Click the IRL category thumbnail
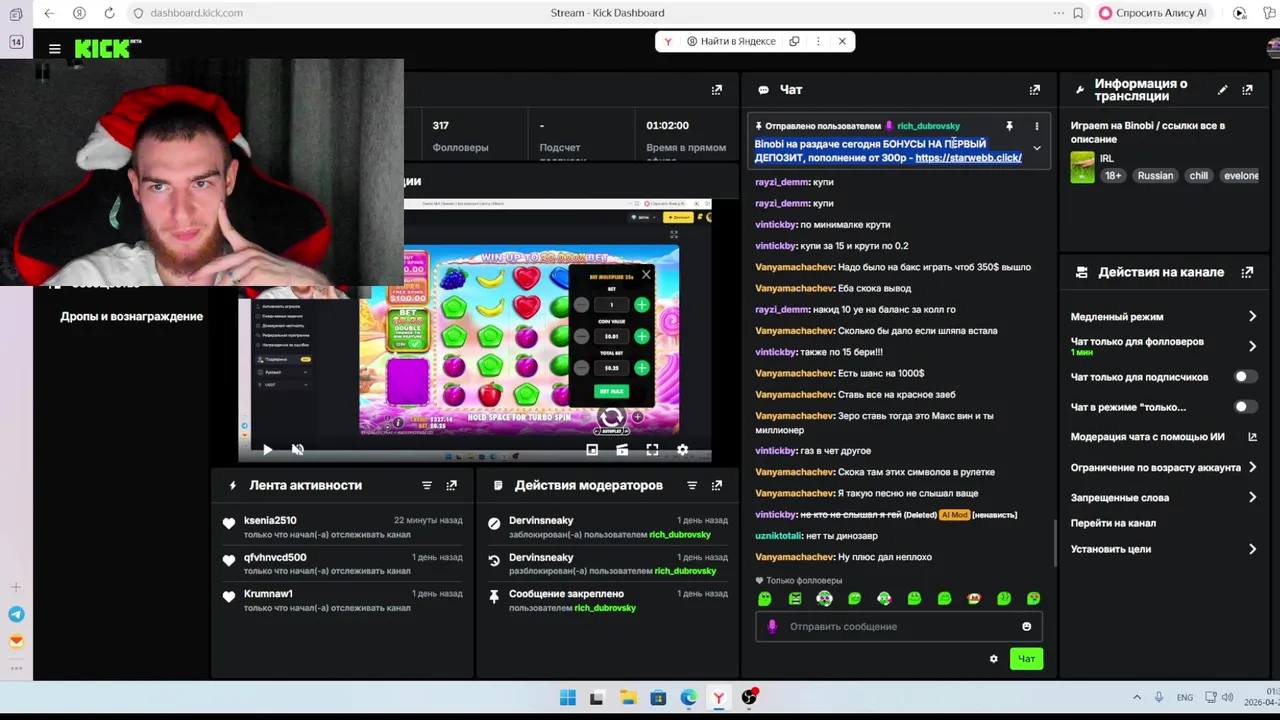This screenshot has width=1280, height=720. 1082,167
